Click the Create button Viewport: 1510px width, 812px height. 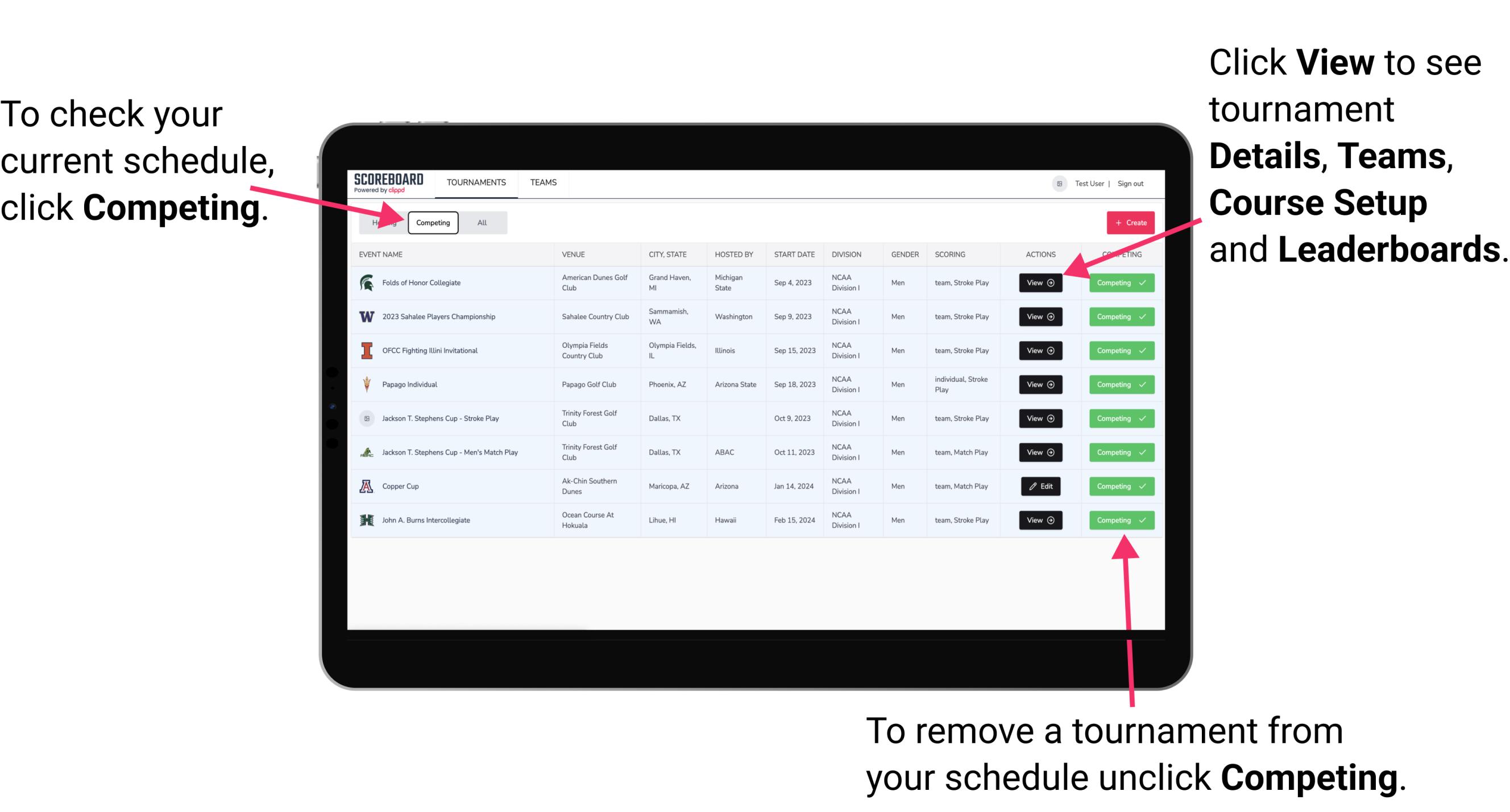(x=1127, y=222)
